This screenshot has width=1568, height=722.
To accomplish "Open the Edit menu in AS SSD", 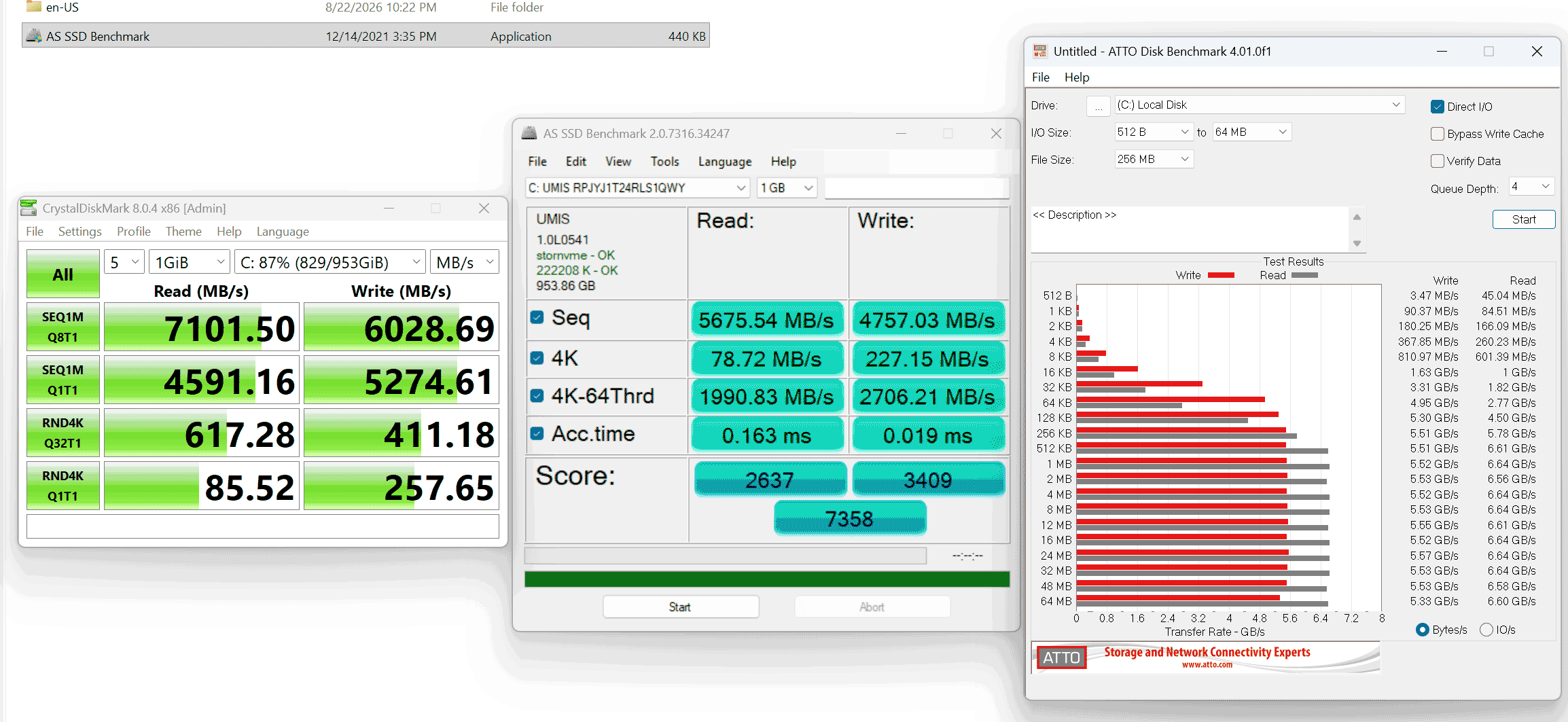I will point(575,162).
